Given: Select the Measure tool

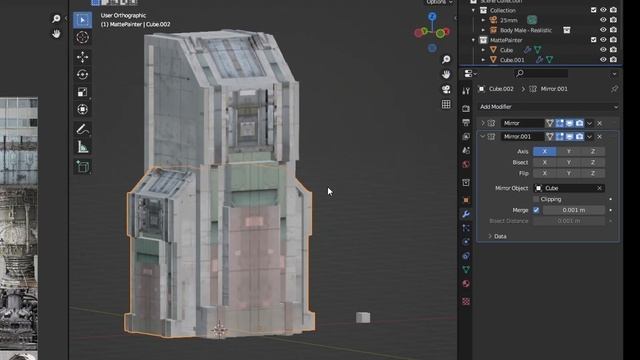Looking at the screenshot, I should pyautogui.click(x=82, y=147).
